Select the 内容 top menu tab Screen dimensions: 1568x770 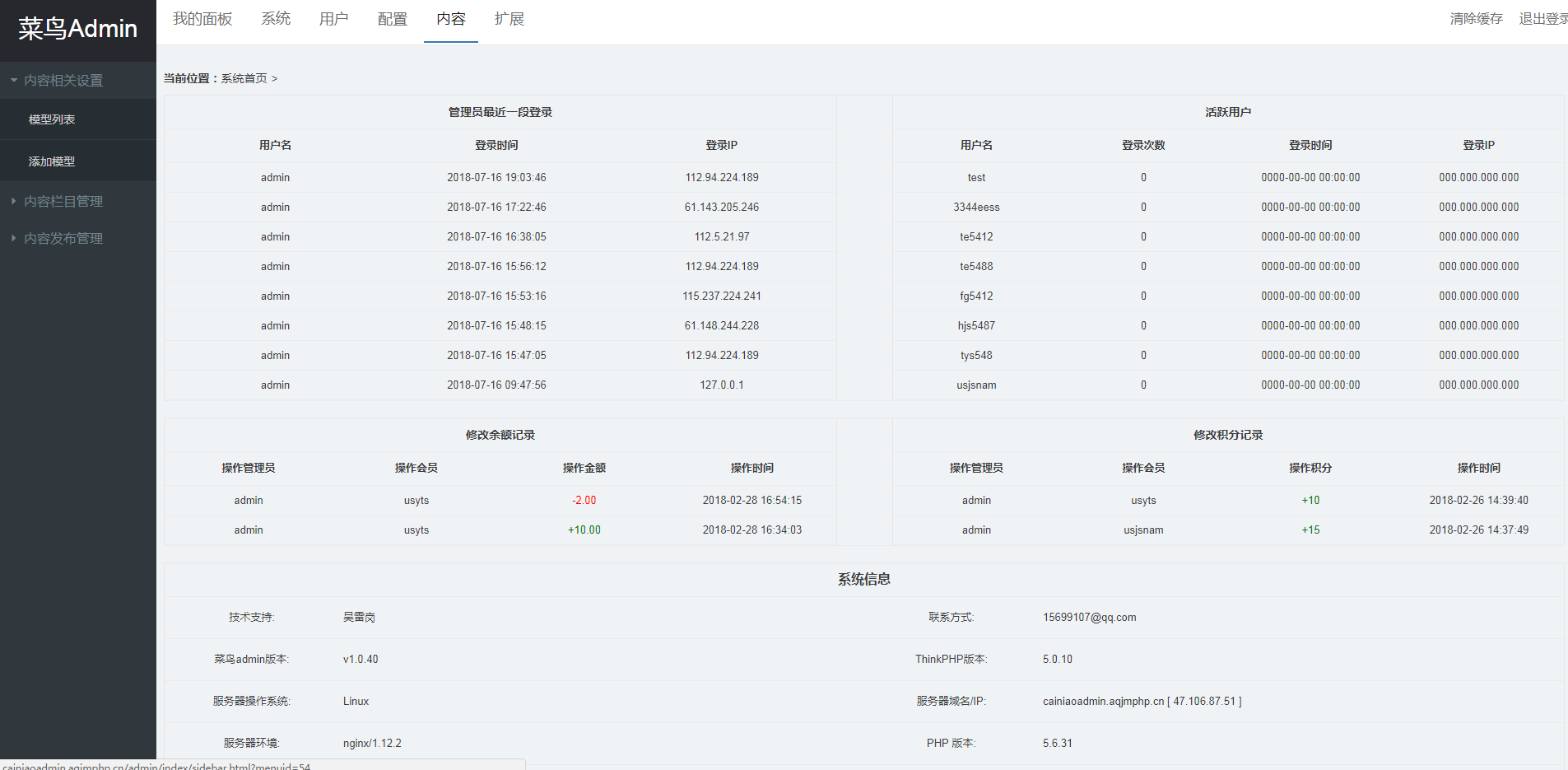pos(451,19)
